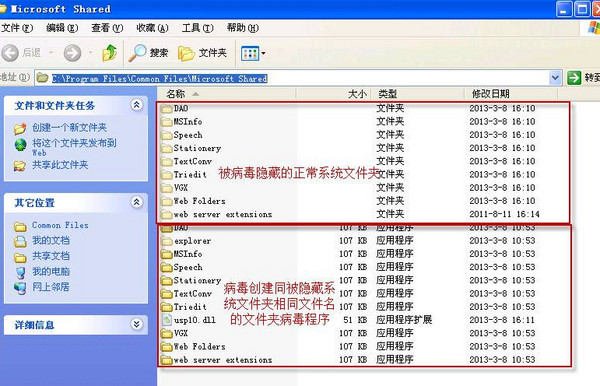The height and width of the screenshot is (386, 600).
Task: Click 将这个文件夹发布到 Web link
Action: (x=74, y=147)
